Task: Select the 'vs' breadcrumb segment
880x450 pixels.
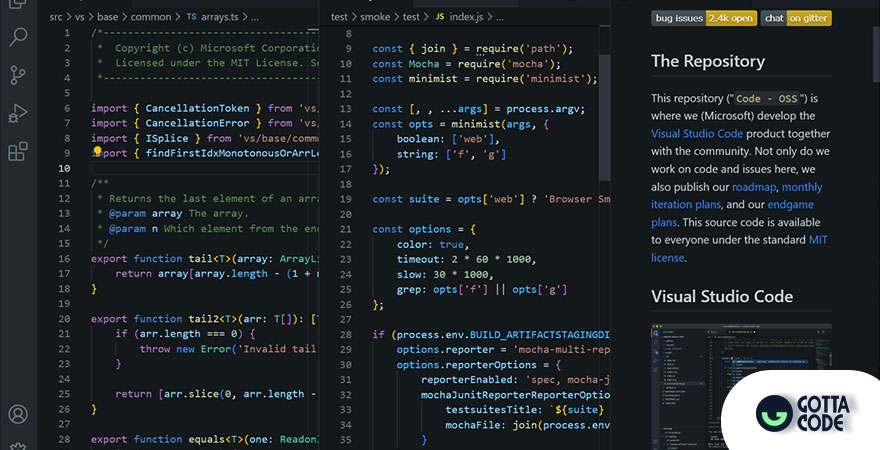Action: coord(80,17)
